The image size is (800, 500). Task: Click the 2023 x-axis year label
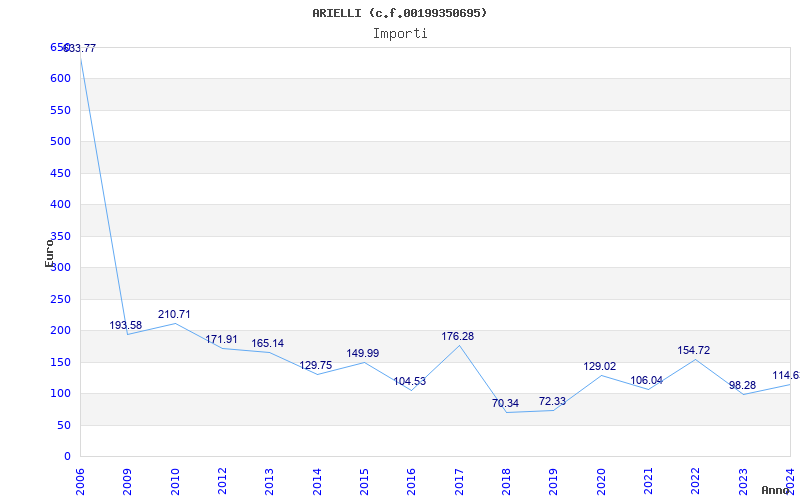[742, 482]
